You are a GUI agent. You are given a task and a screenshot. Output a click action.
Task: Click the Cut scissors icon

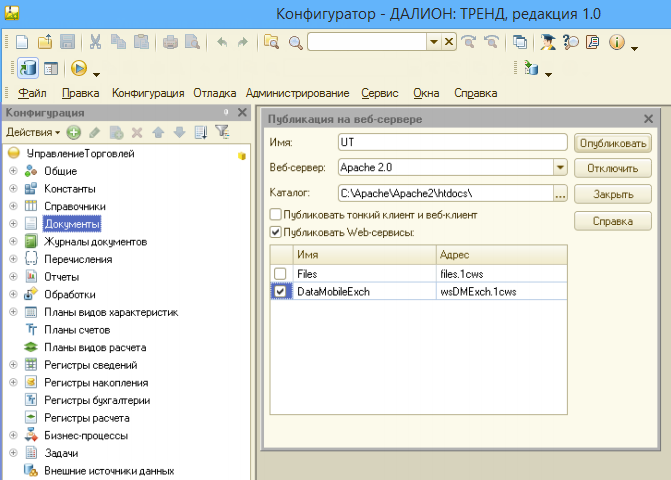click(95, 42)
